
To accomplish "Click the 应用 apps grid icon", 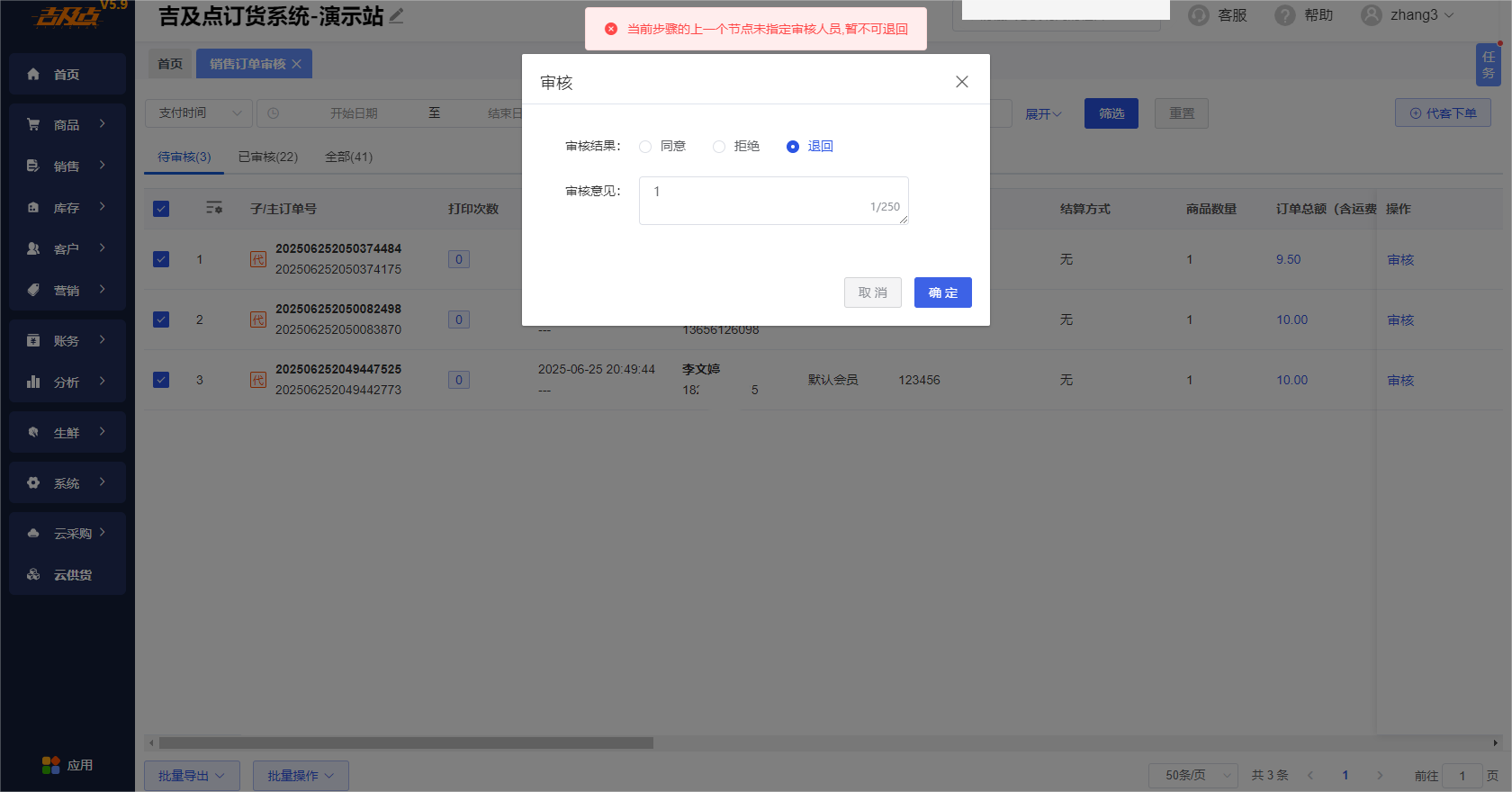I will point(51,765).
